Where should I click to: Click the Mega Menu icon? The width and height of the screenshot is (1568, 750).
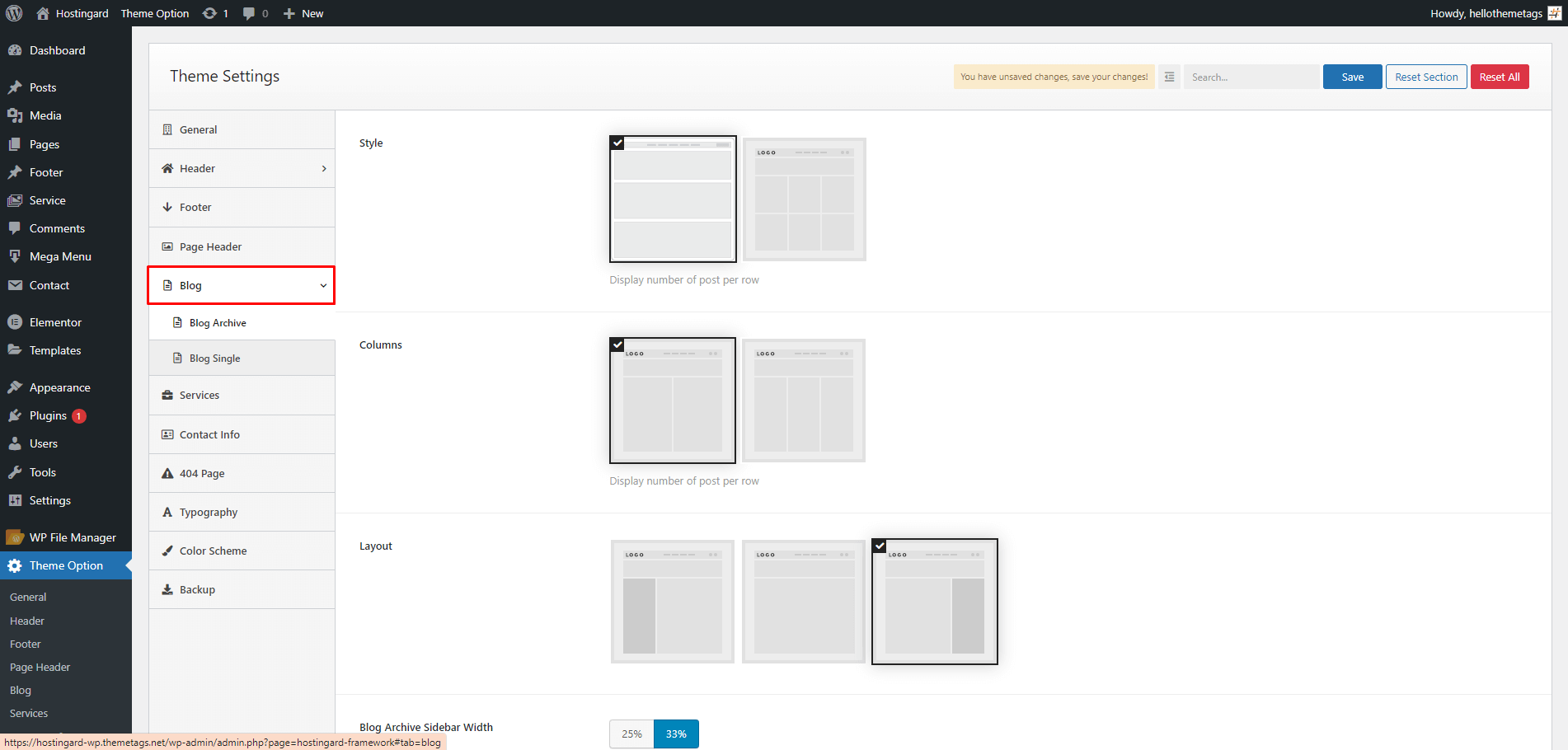pyautogui.click(x=15, y=256)
